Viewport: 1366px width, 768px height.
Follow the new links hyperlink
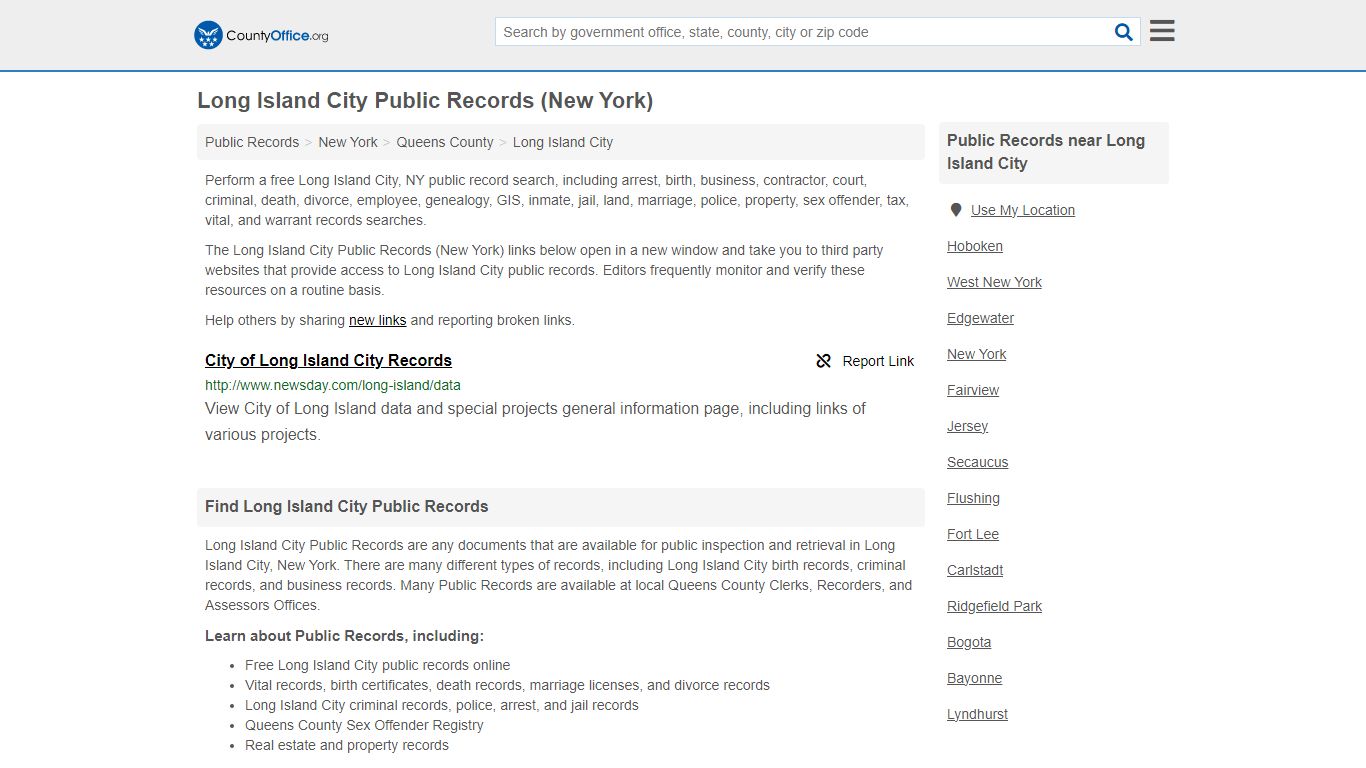(377, 320)
